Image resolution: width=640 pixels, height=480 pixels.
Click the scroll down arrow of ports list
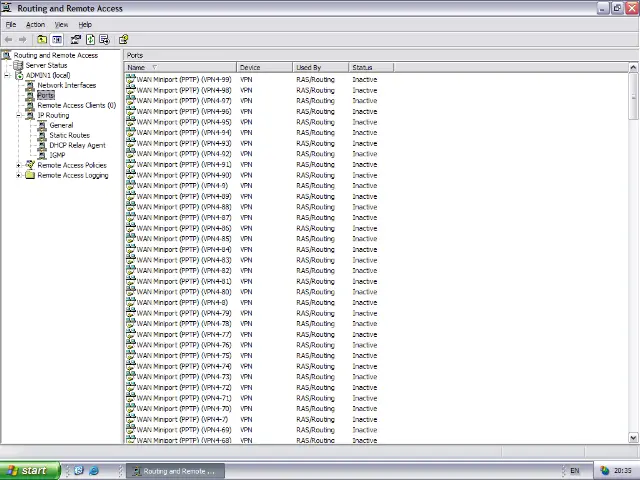[x=633, y=438]
